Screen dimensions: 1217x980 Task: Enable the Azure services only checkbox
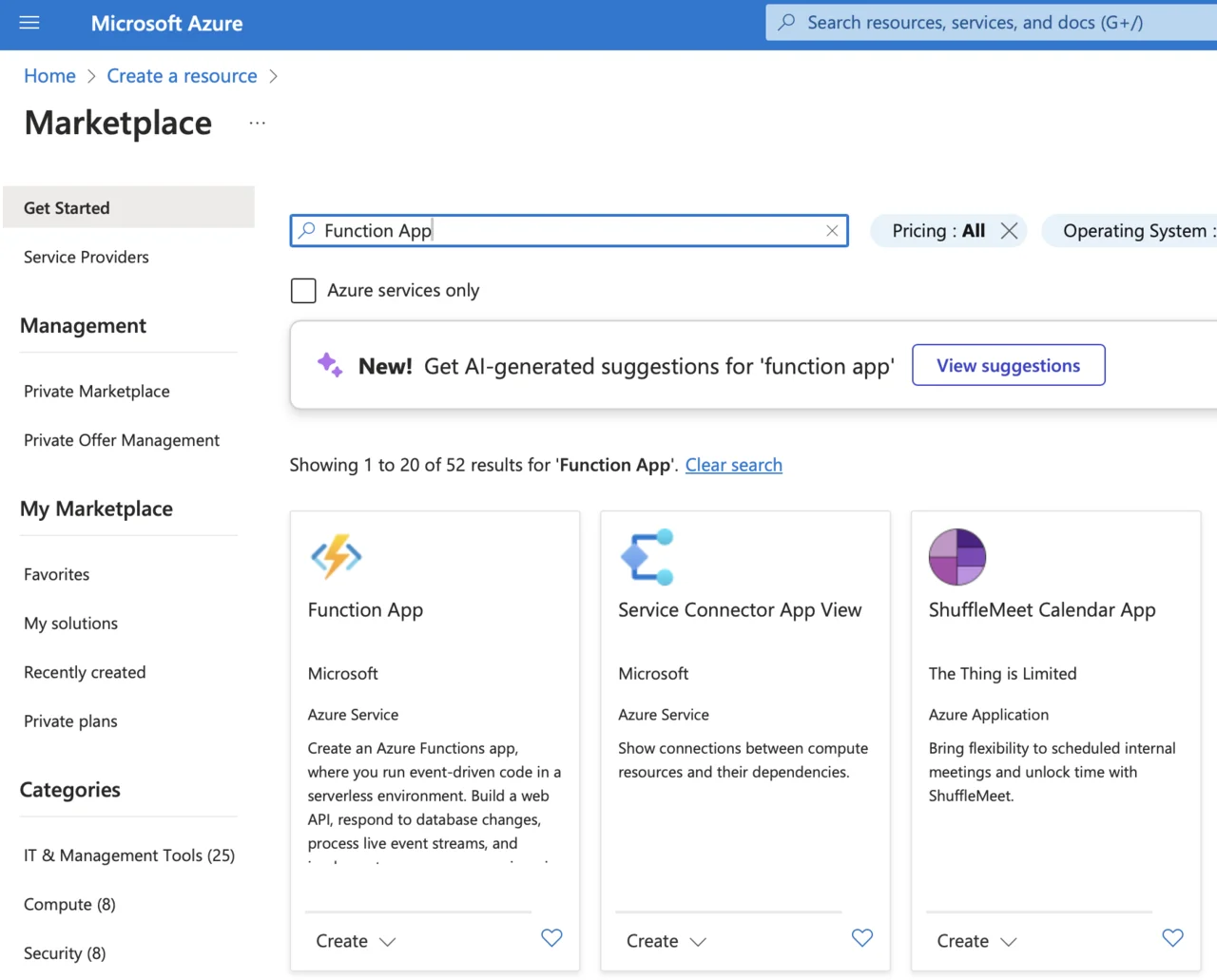303,291
